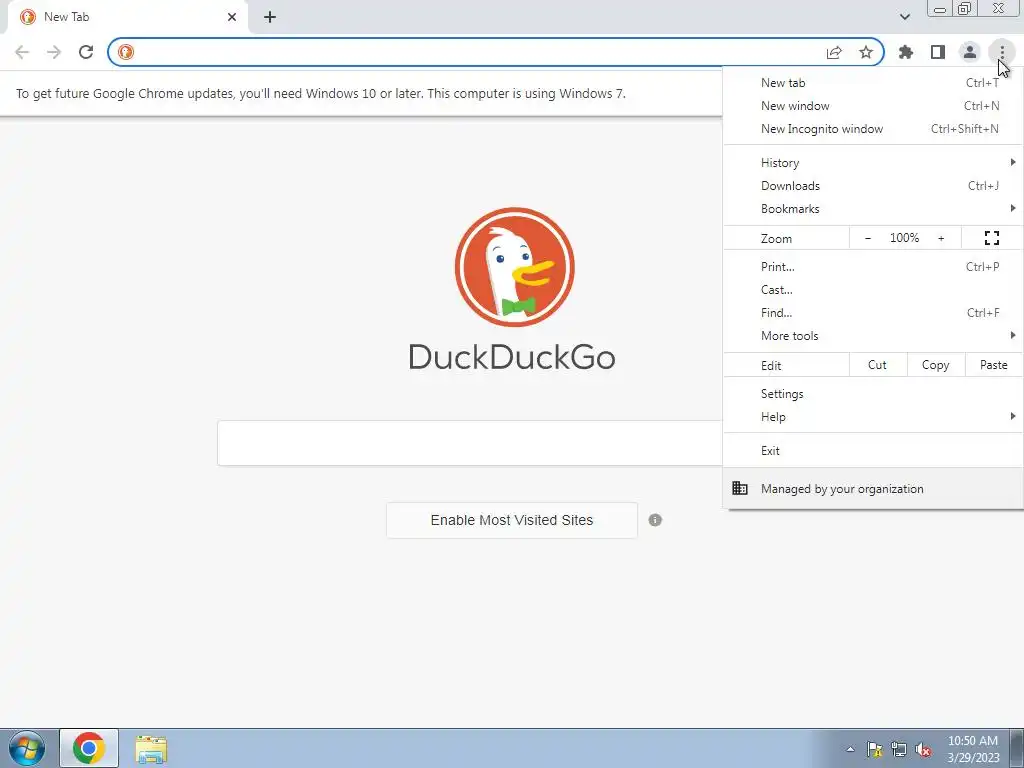Viewport: 1024px width, 768px height.
Task: Click the forward navigation arrow
Action: click(x=54, y=52)
